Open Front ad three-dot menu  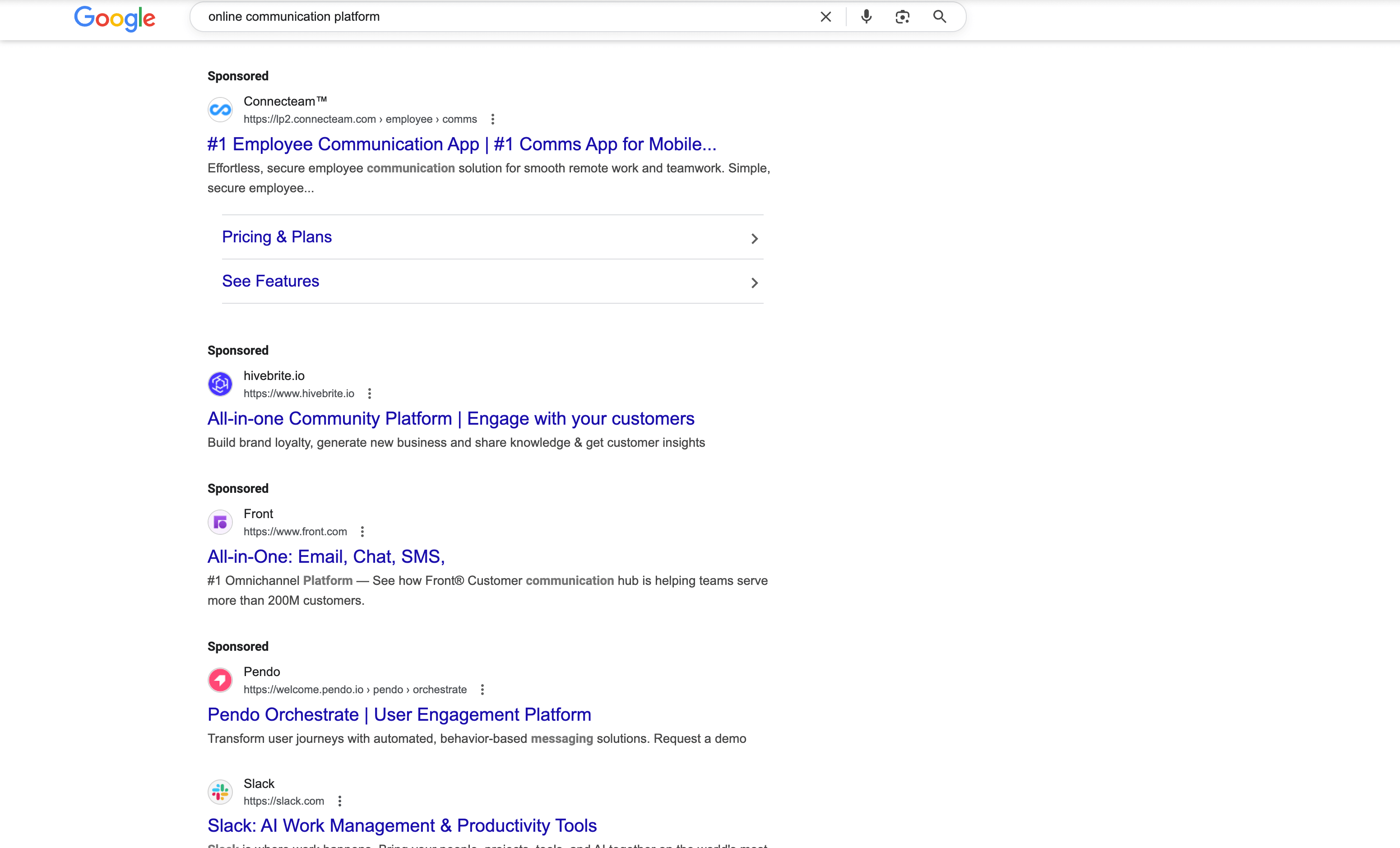tap(362, 532)
